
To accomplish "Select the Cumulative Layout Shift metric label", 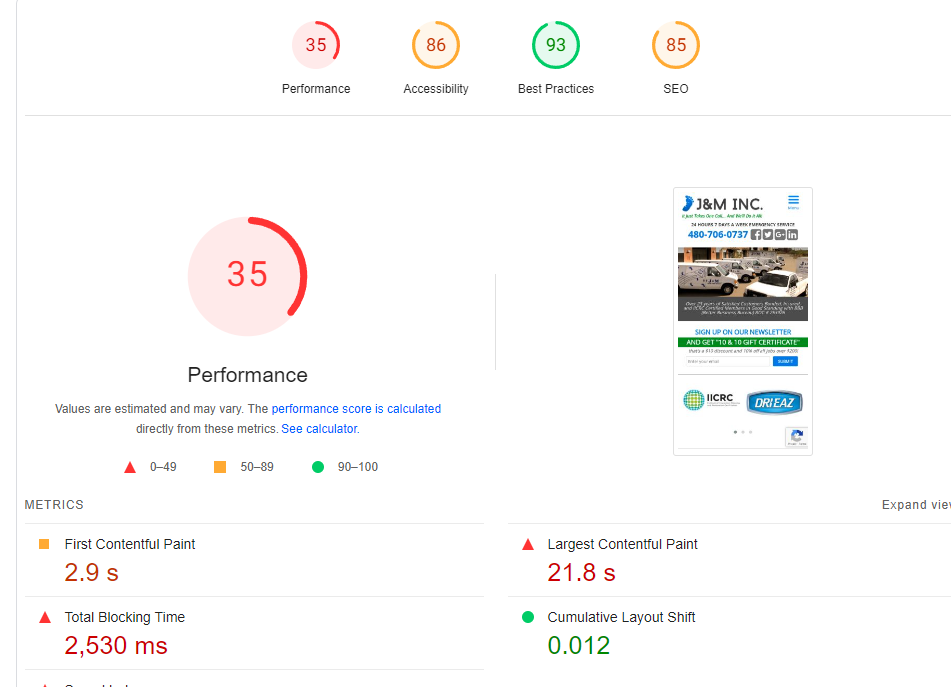I will pyautogui.click(x=621, y=617).
